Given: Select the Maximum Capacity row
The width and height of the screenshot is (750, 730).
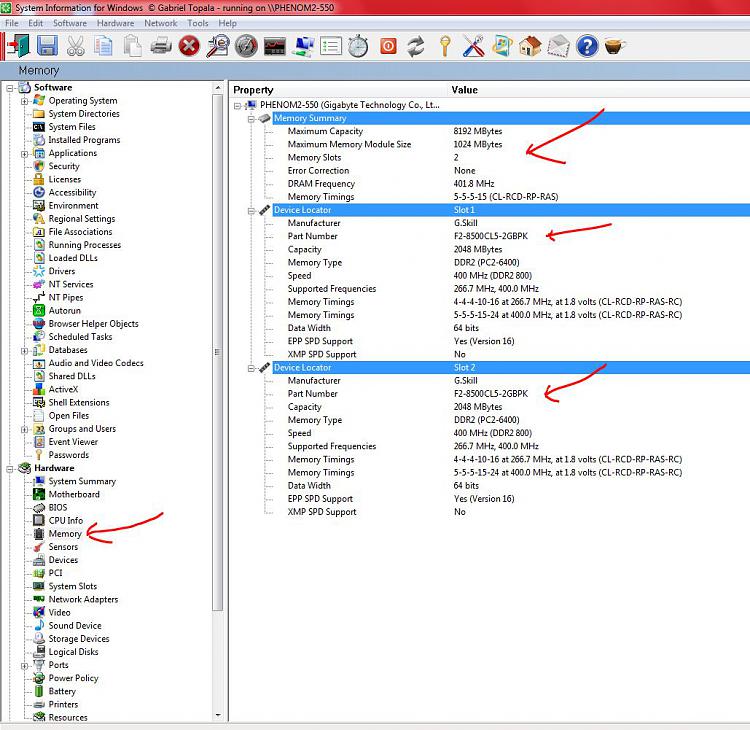Looking at the screenshot, I should click(510, 131).
